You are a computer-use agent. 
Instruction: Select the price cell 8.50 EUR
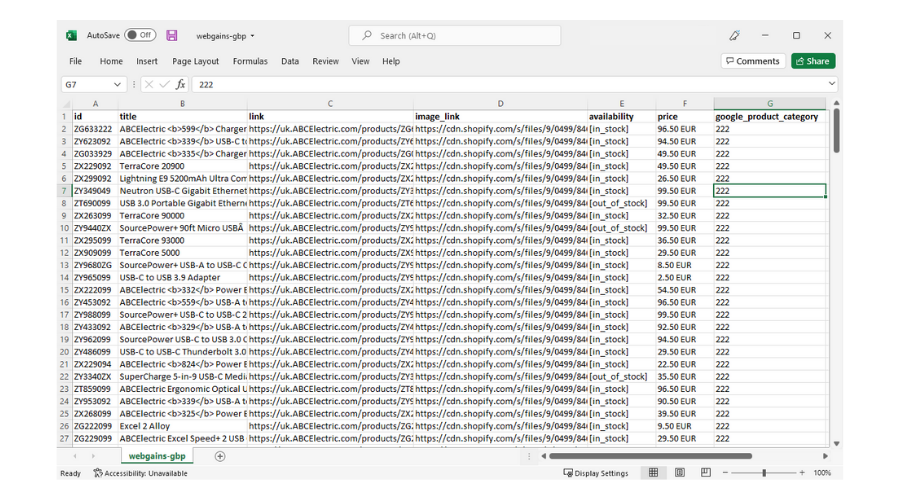685,265
